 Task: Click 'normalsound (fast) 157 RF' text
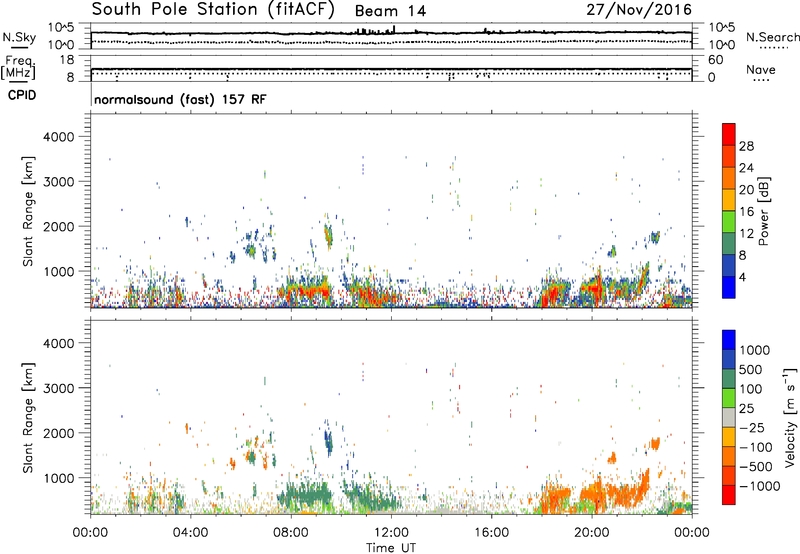point(180,99)
